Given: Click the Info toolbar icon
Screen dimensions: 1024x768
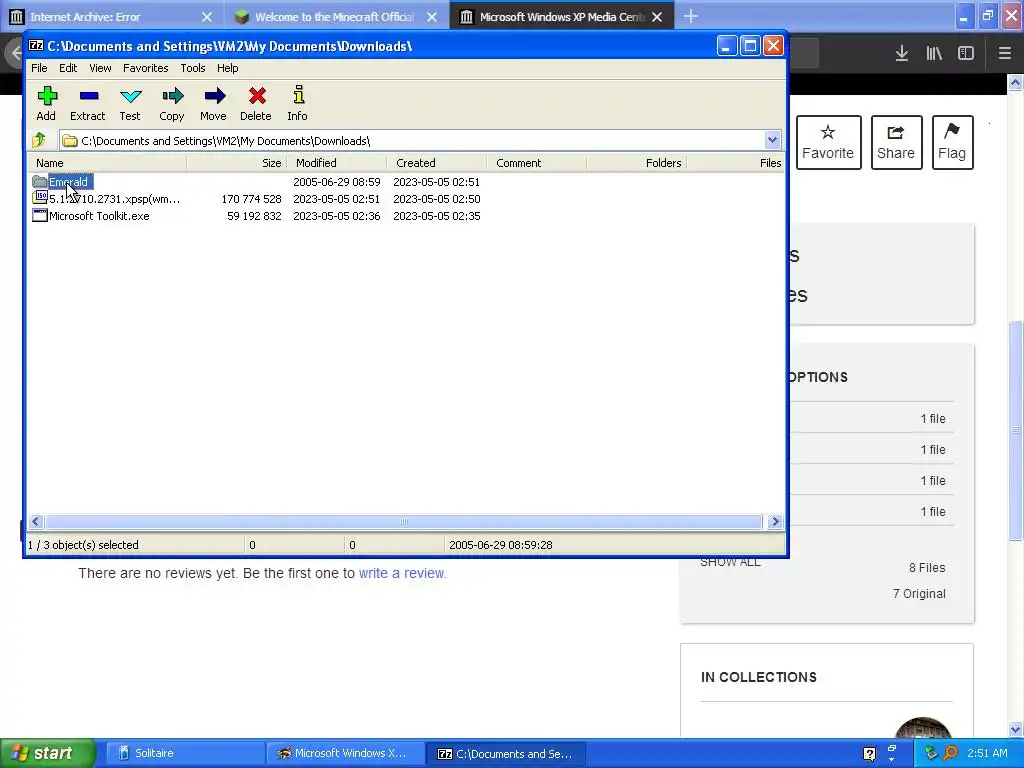Looking at the screenshot, I should coord(298,103).
